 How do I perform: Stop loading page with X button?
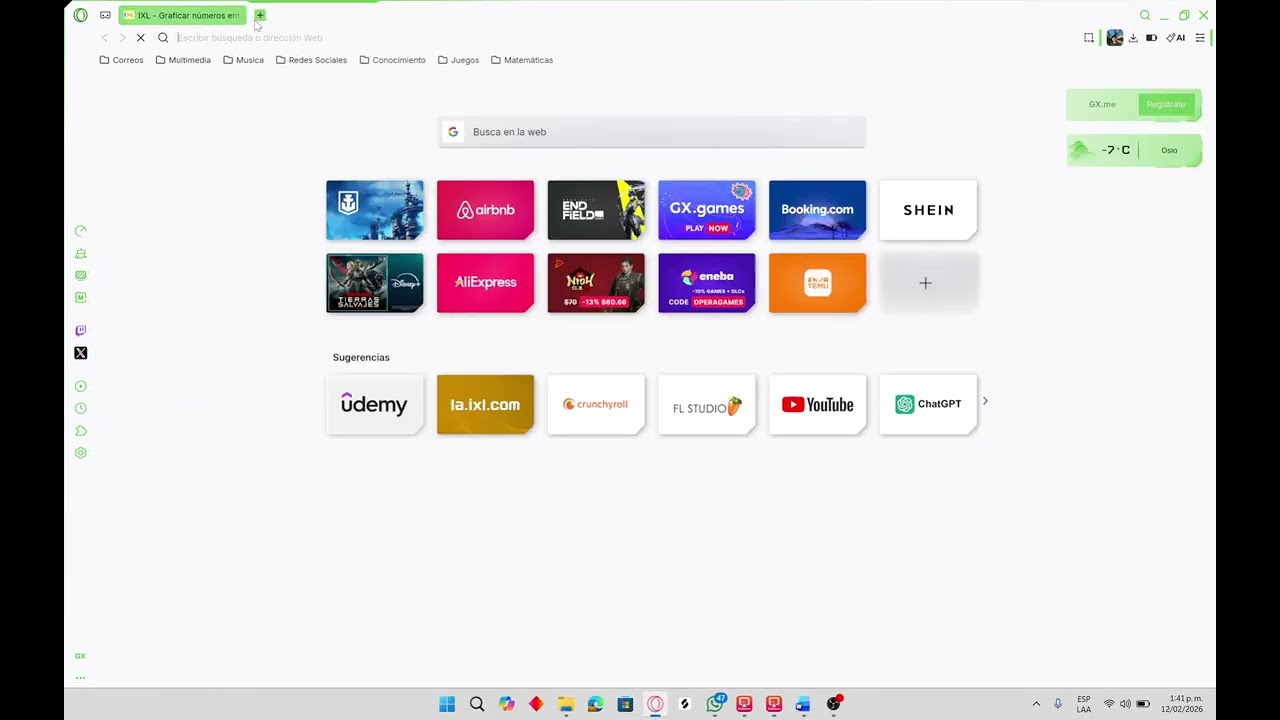pos(141,38)
